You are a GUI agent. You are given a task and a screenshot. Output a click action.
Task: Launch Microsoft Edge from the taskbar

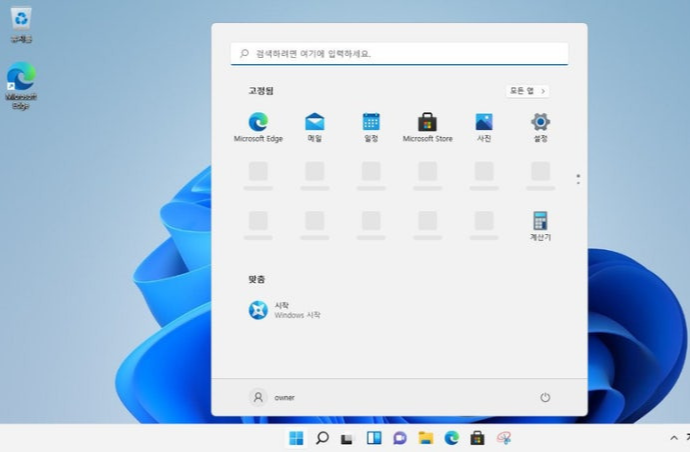[451, 438]
